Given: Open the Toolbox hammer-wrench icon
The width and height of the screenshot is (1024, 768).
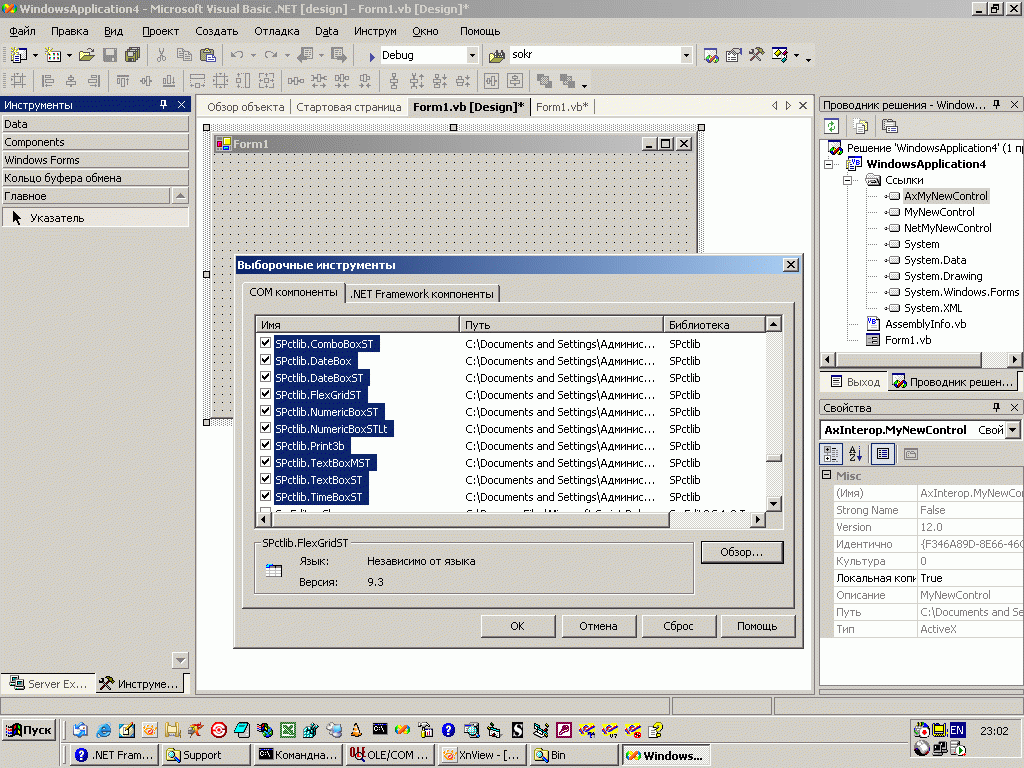Looking at the screenshot, I should [756, 56].
